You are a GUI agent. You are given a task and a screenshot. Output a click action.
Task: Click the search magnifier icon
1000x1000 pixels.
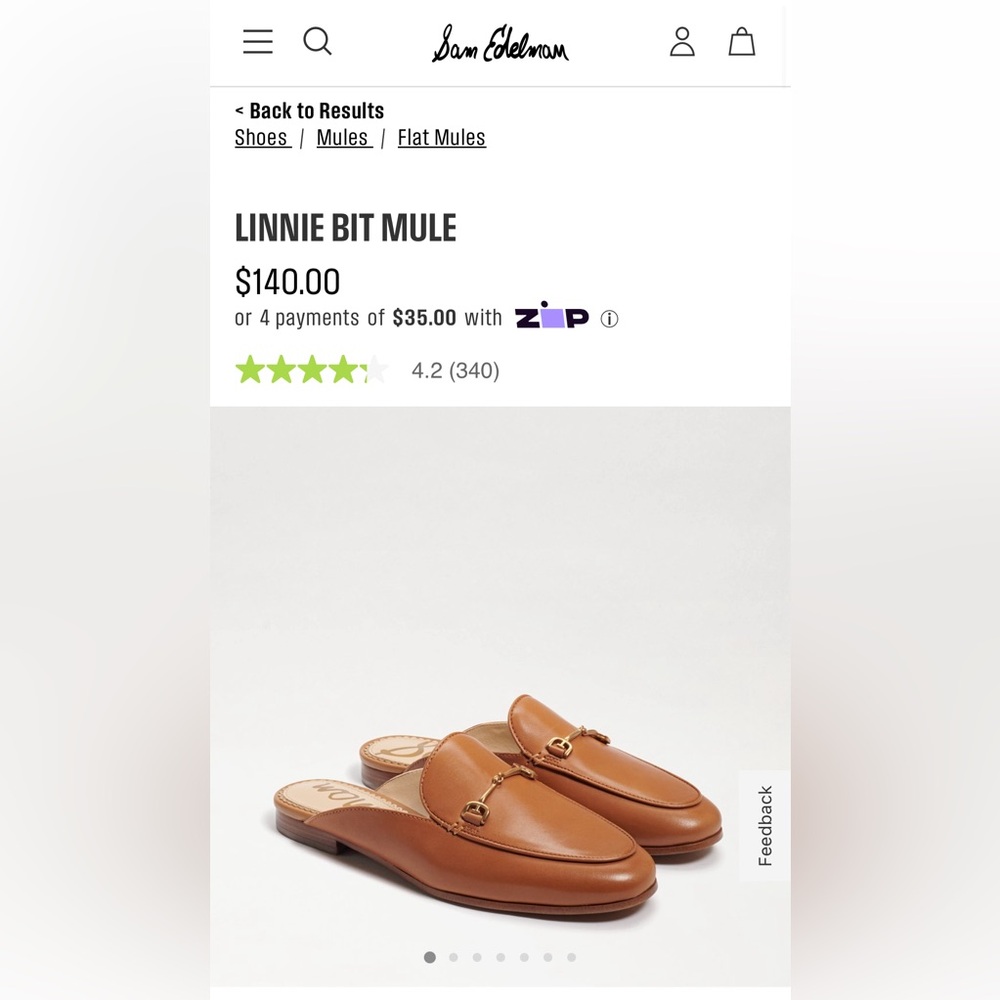click(x=317, y=42)
